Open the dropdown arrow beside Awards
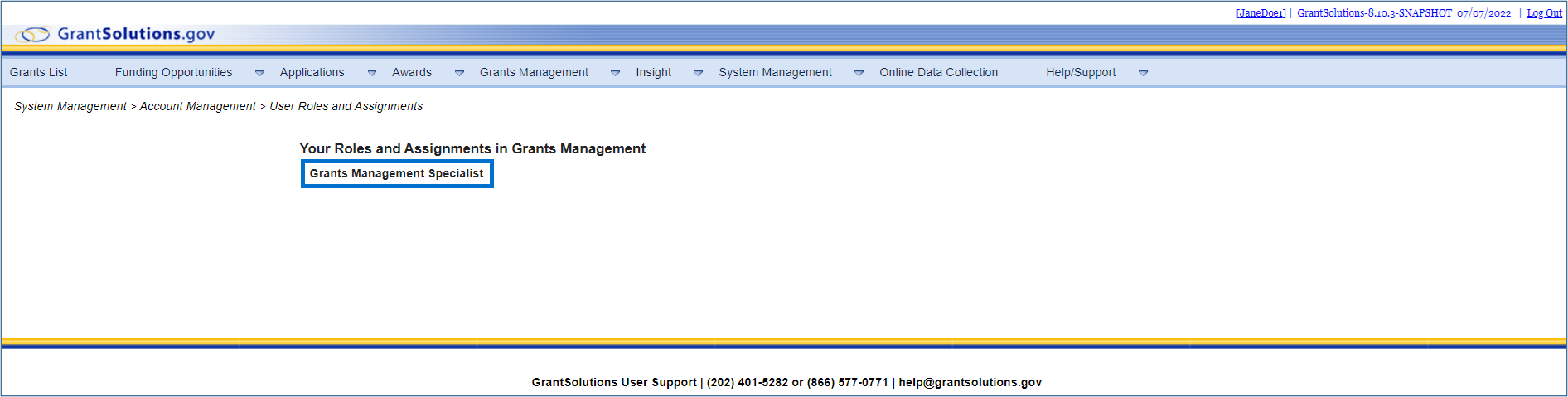The image size is (1568, 397). 459,73
